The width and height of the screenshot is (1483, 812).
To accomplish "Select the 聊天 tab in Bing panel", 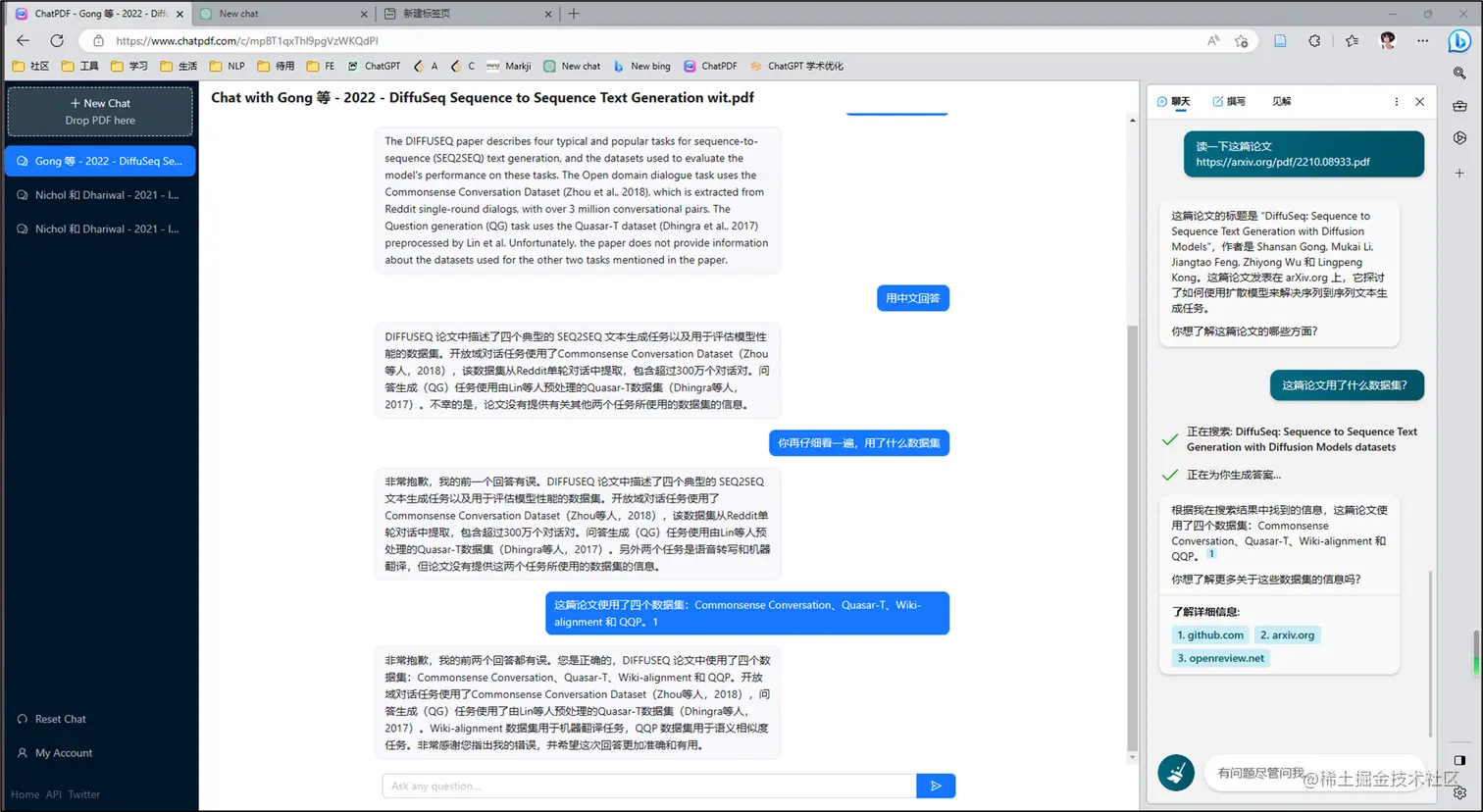I will 1173,102.
